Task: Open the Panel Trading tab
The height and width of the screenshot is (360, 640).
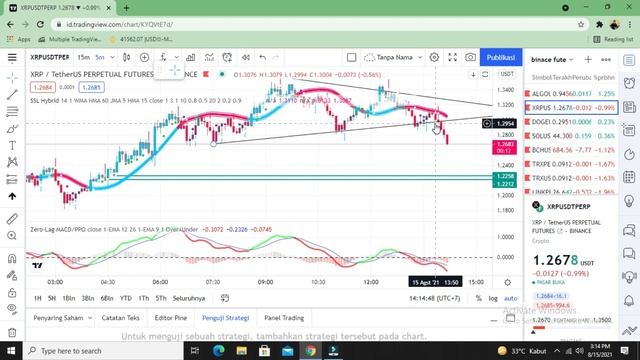Action: 284,318
